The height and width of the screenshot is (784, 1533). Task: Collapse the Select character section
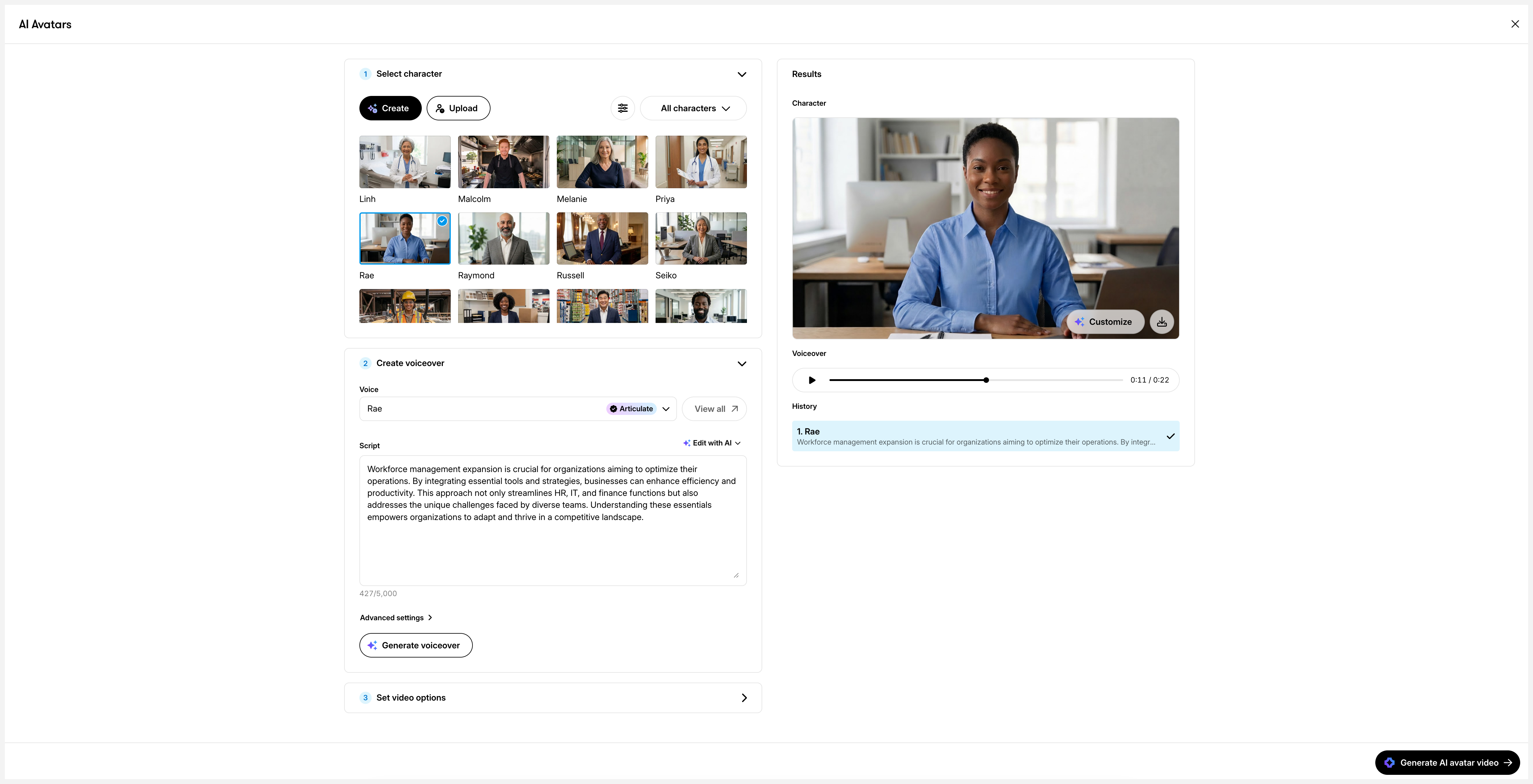[742, 74]
